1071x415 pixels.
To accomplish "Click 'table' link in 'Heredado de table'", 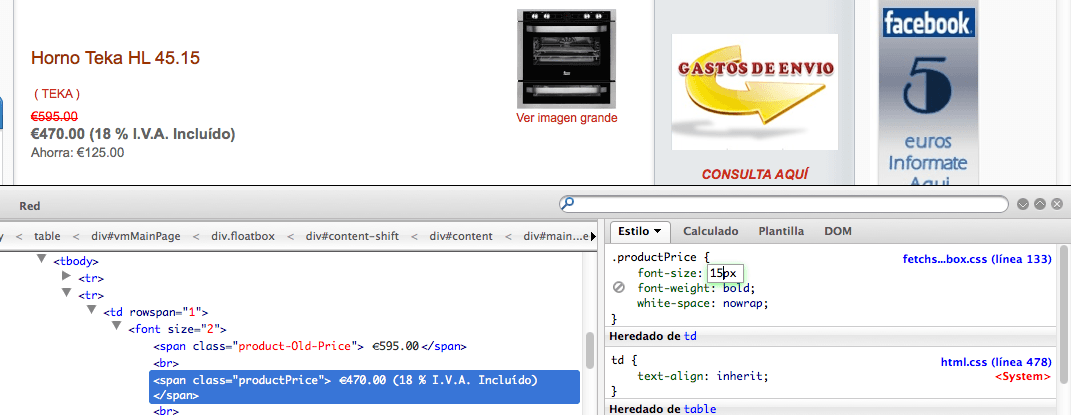I will [x=700, y=409].
